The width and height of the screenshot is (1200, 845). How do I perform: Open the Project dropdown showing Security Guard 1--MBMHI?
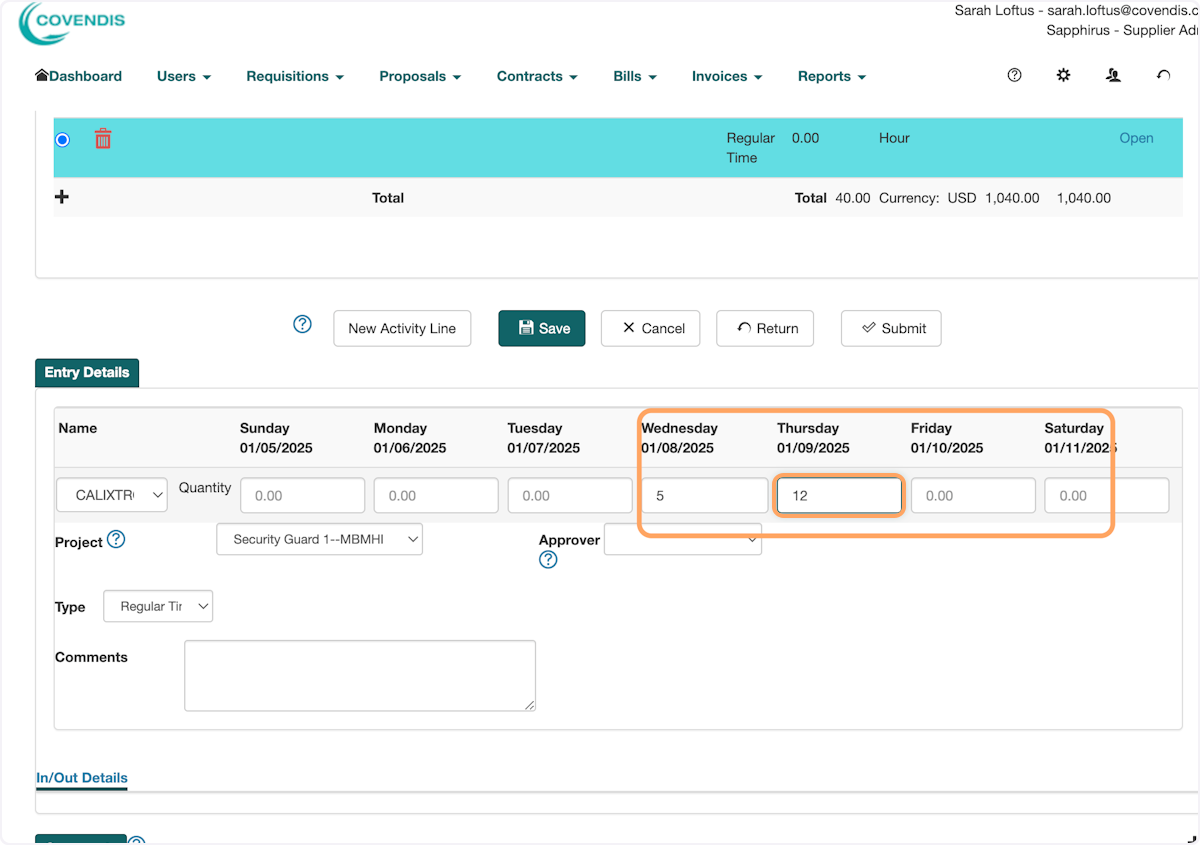(x=319, y=539)
